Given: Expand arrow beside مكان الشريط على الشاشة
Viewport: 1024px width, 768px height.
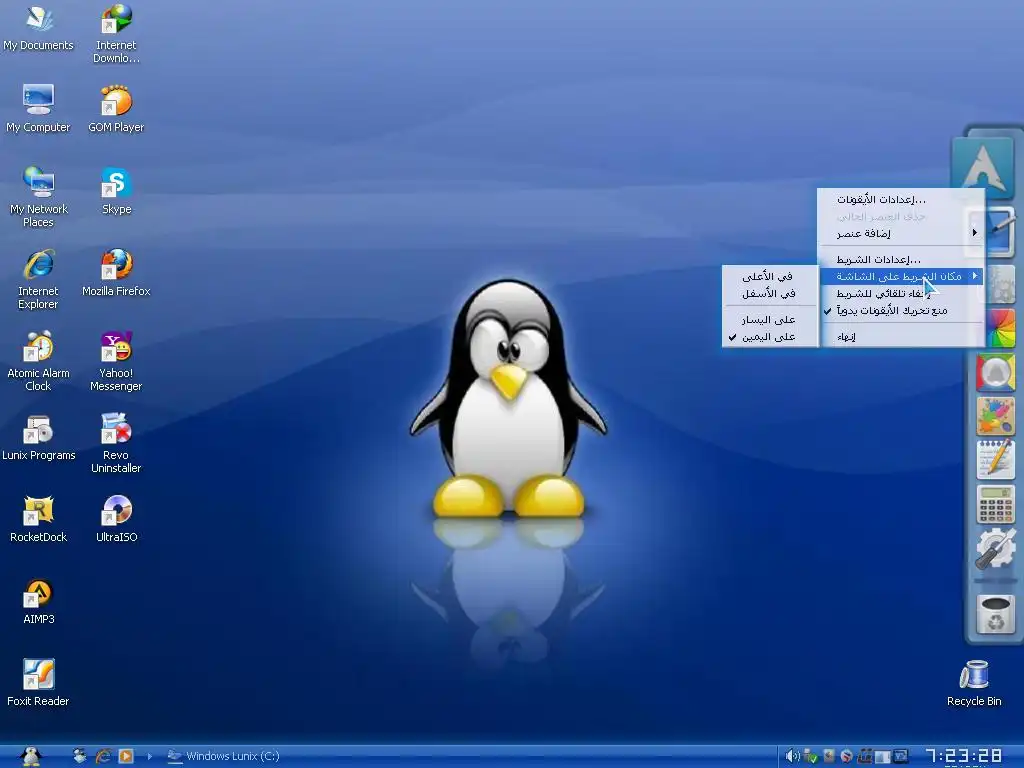Looking at the screenshot, I should pyautogui.click(x=974, y=276).
